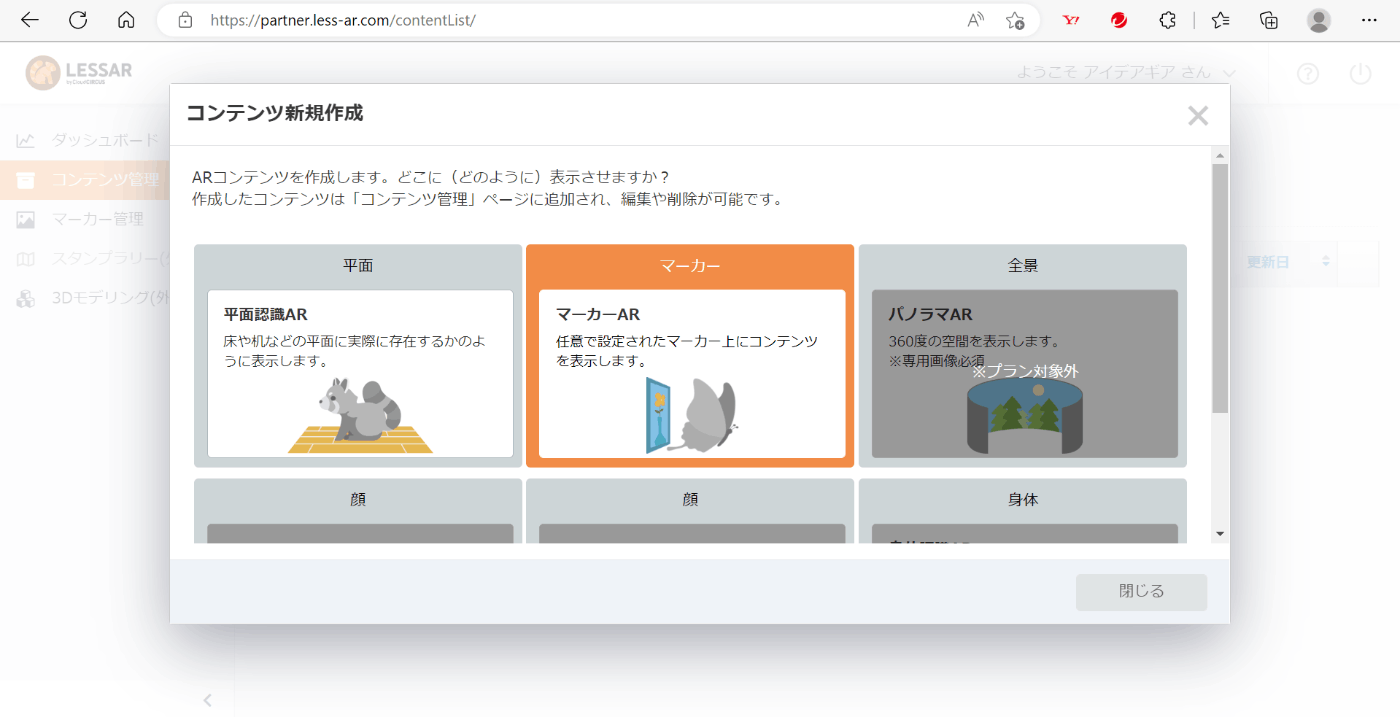Viewport: 1400px width, 717px height.
Task: Open マーカー管理 in the sidebar
Action: pyautogui.click(x=98, y=219)
